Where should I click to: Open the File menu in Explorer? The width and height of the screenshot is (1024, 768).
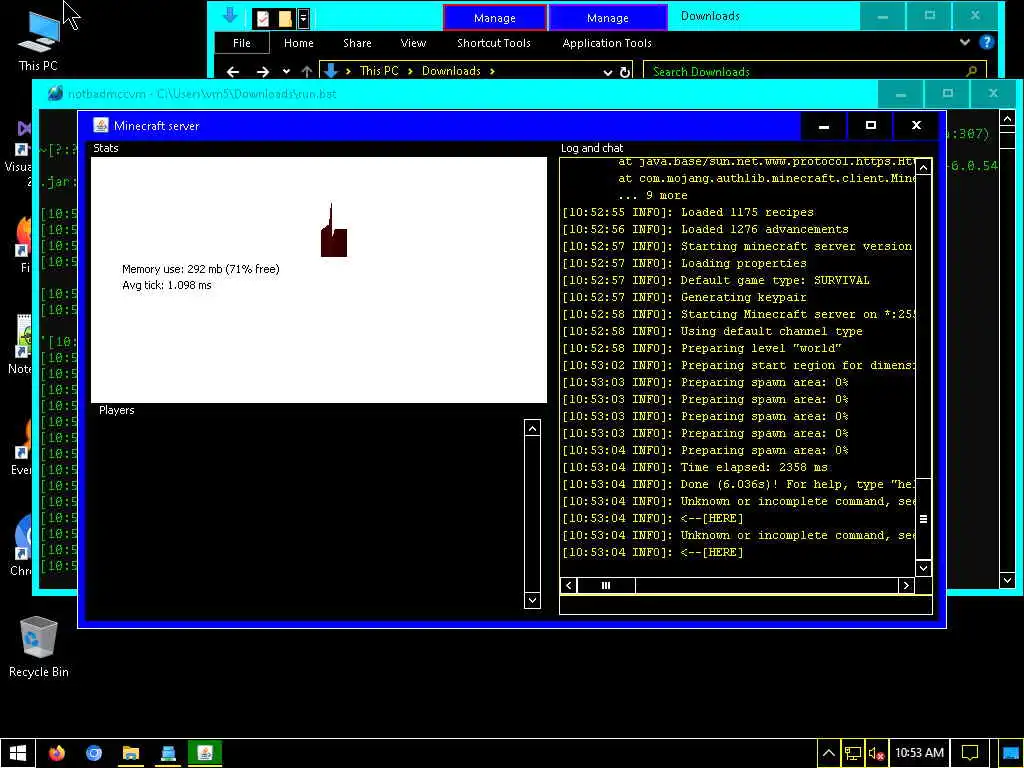[x=242, y=43]
